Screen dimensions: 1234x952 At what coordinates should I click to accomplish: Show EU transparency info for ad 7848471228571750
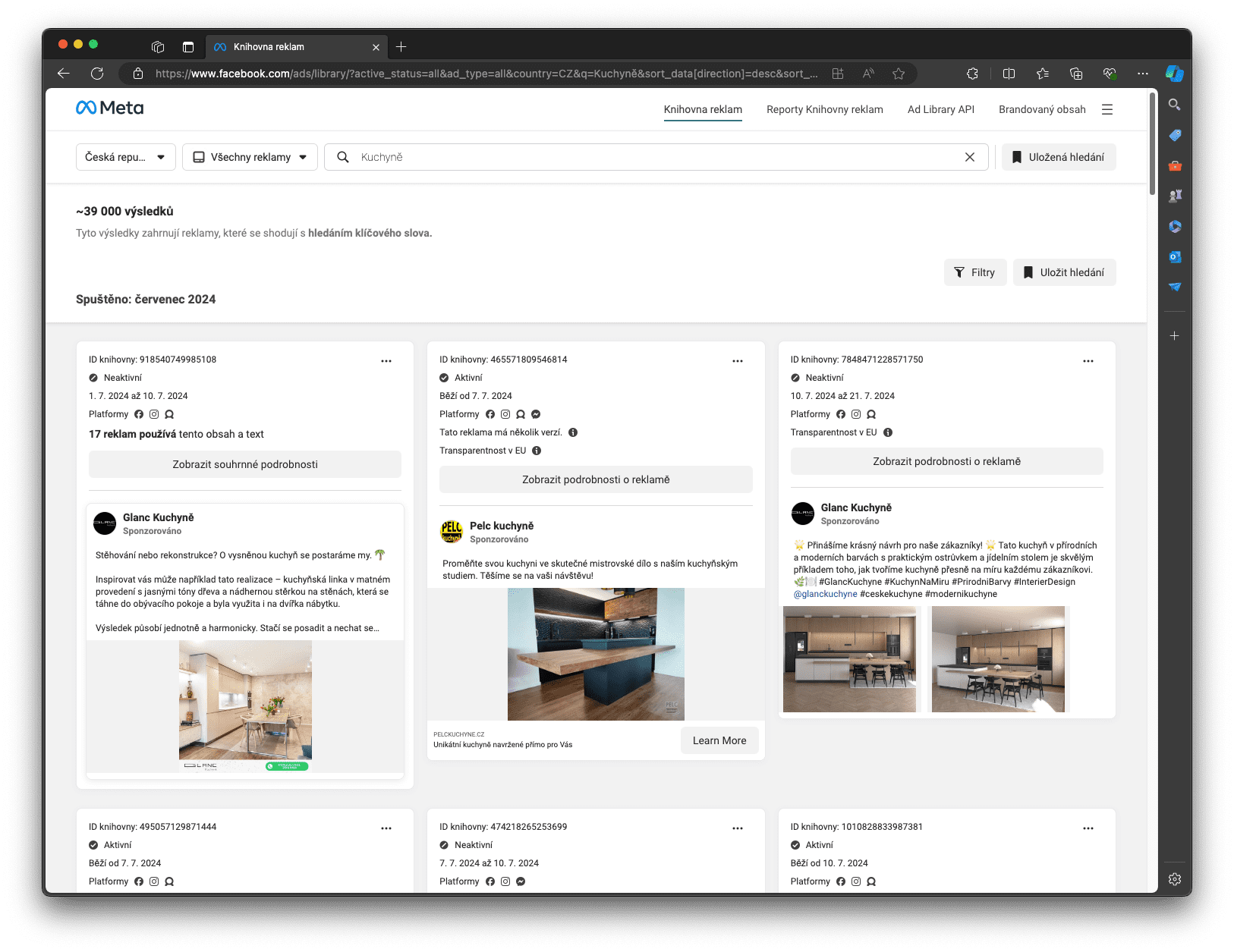pyautogui.click(x=888, y=432)
